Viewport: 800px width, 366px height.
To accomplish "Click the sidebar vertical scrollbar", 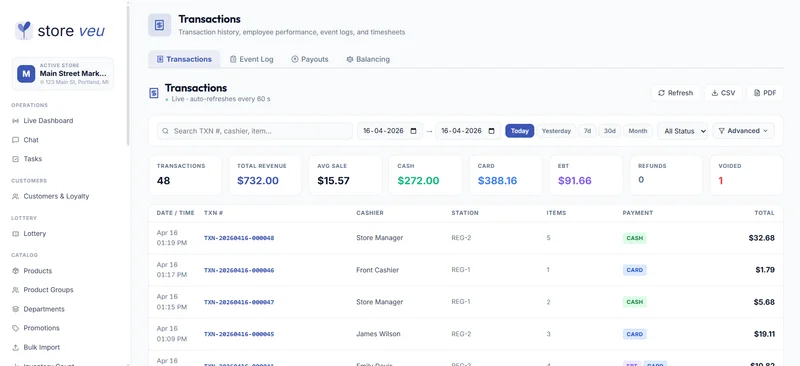I will 128,77.
